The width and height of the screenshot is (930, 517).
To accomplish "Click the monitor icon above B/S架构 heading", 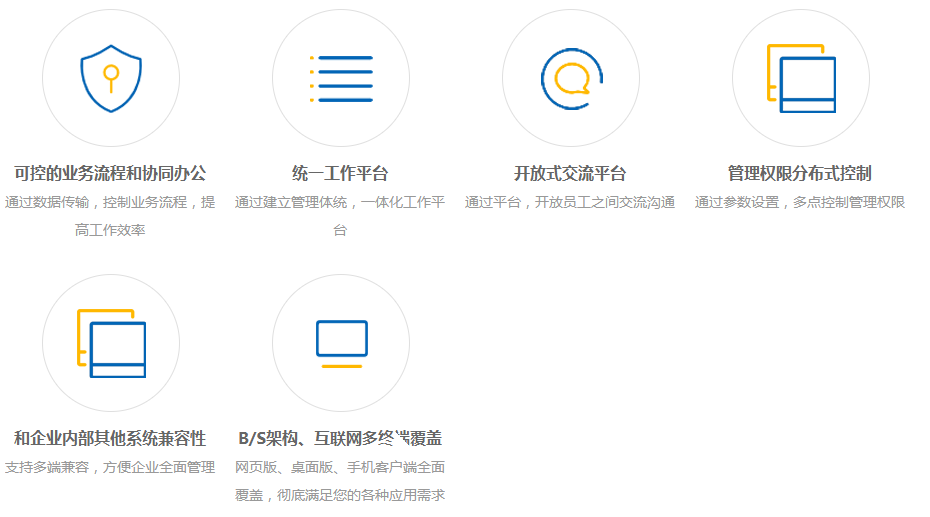I will [341, 339].
